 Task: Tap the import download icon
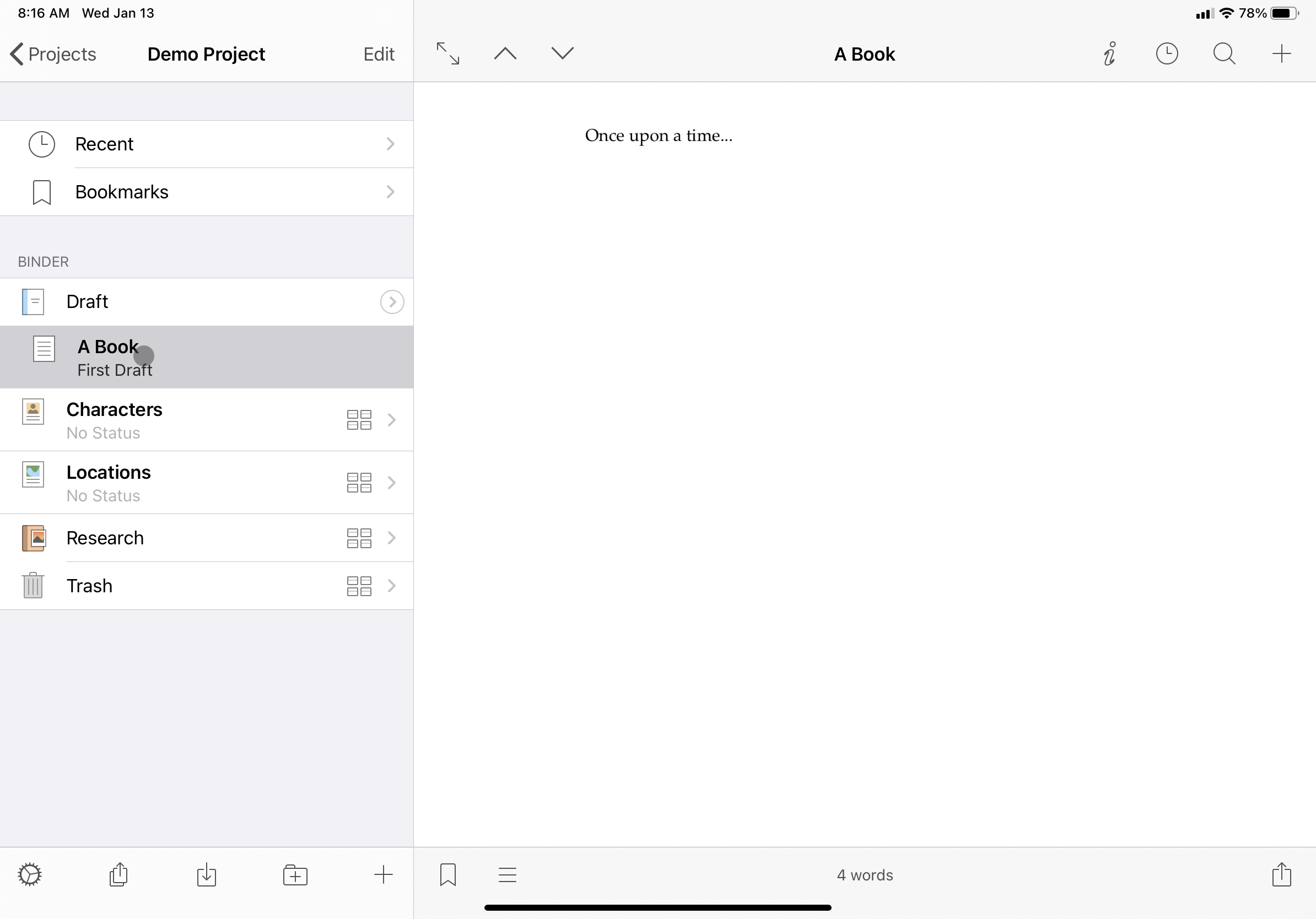pyautogui.click(x=206, y=875)
